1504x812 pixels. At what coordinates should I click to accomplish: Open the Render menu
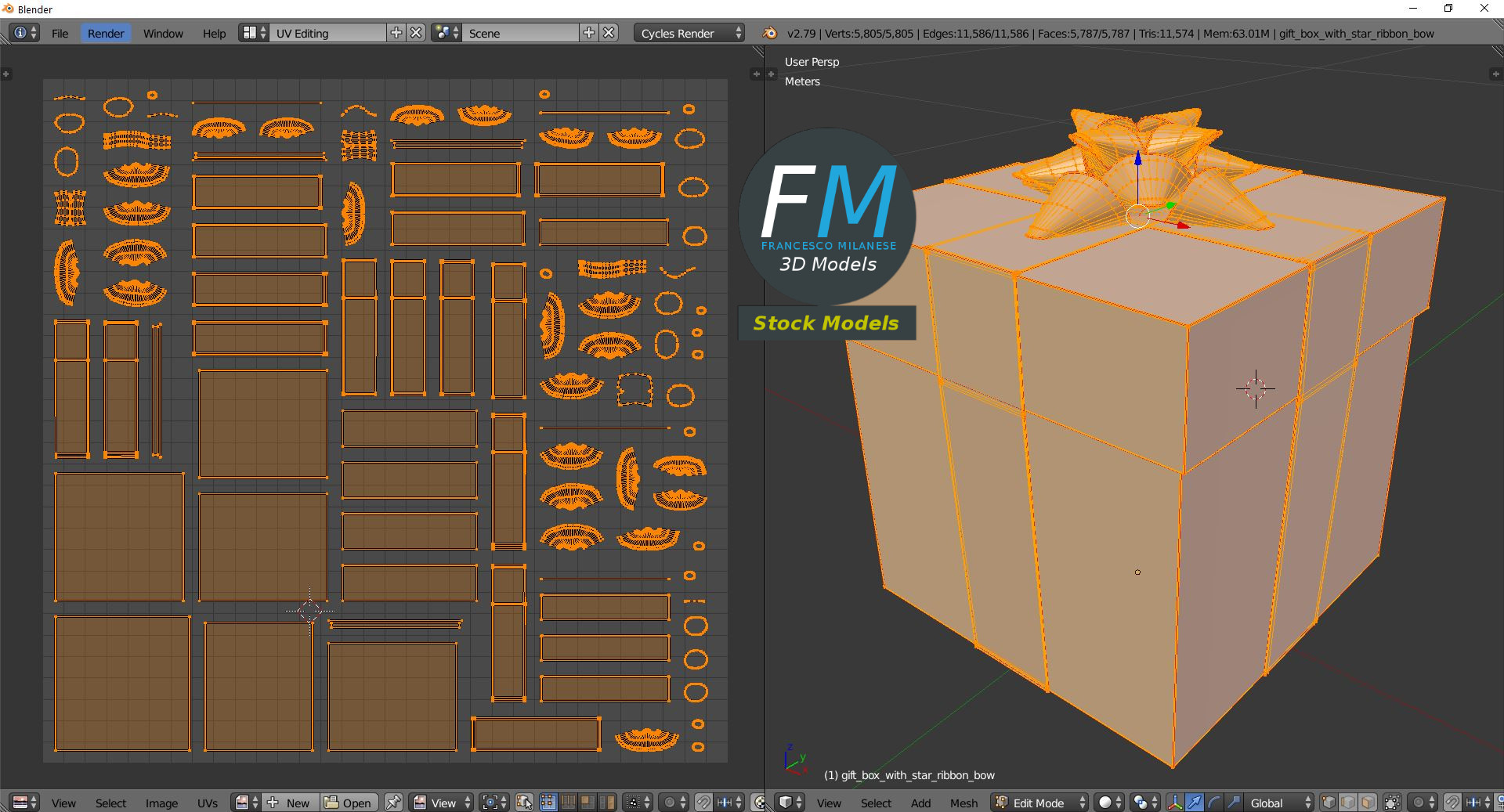pos(106,33)
